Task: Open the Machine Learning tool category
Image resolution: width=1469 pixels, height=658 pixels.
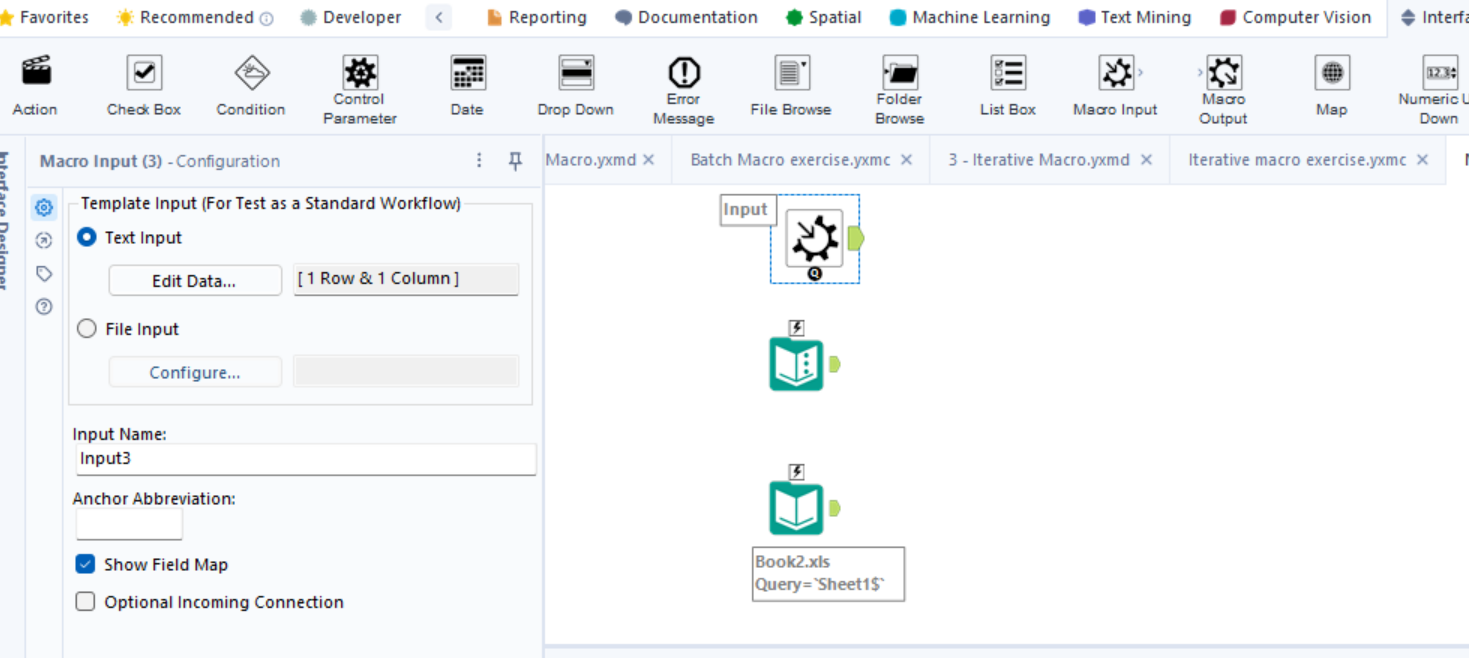Action: point(970,17)
